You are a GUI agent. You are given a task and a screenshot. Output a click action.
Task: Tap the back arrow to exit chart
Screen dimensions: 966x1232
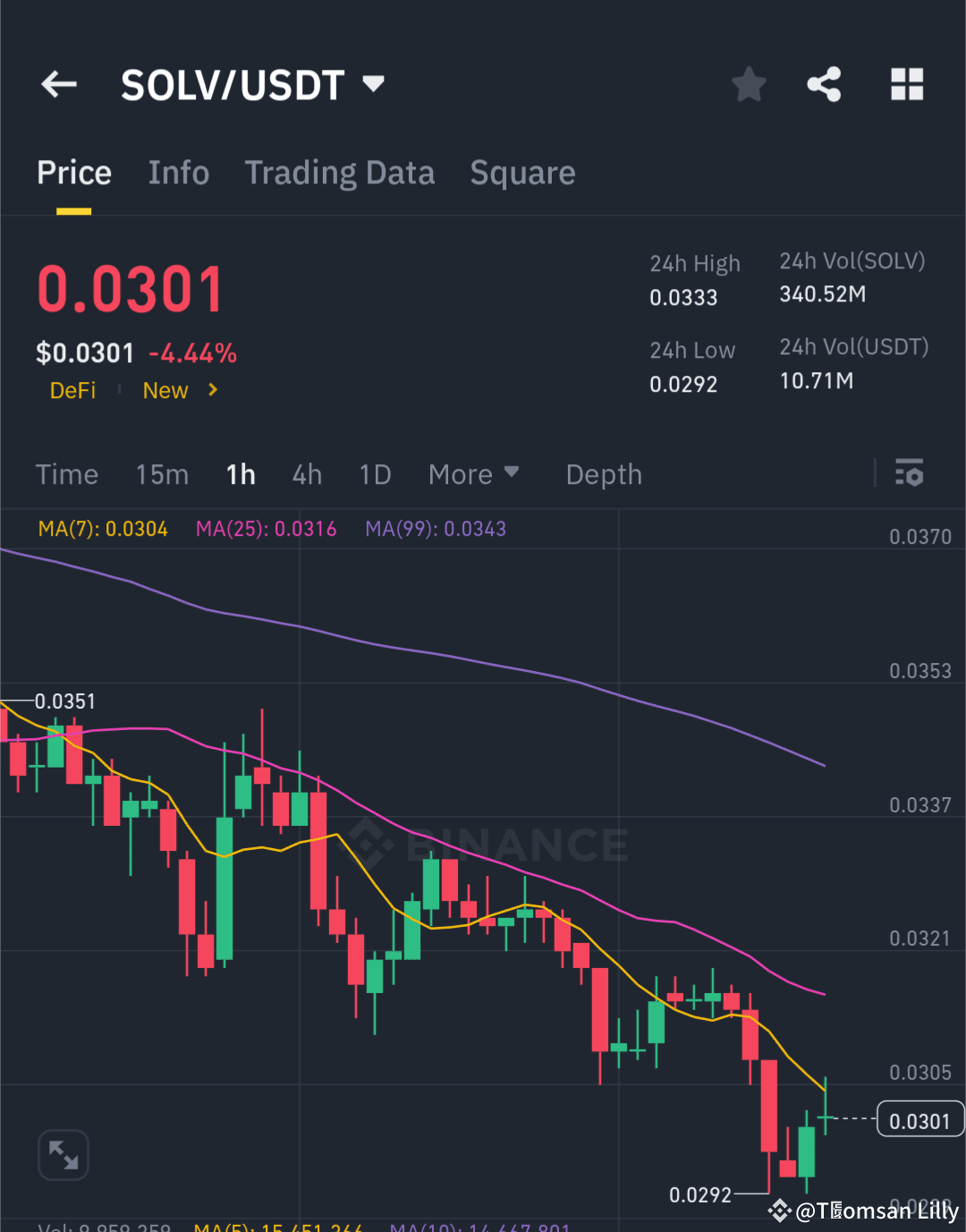tap(58, 84)
